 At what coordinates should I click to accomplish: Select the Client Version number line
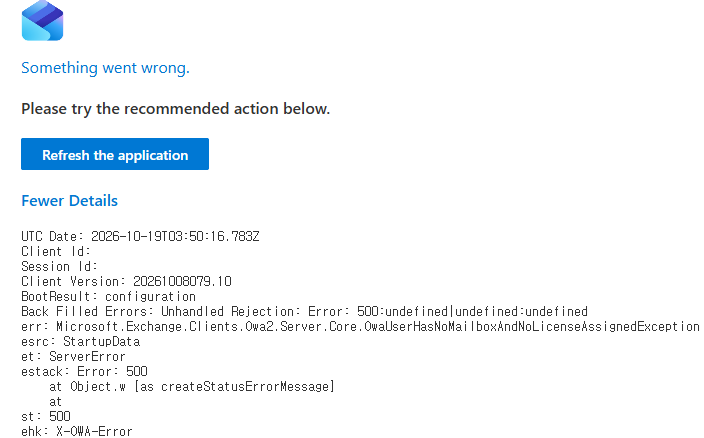126,281
